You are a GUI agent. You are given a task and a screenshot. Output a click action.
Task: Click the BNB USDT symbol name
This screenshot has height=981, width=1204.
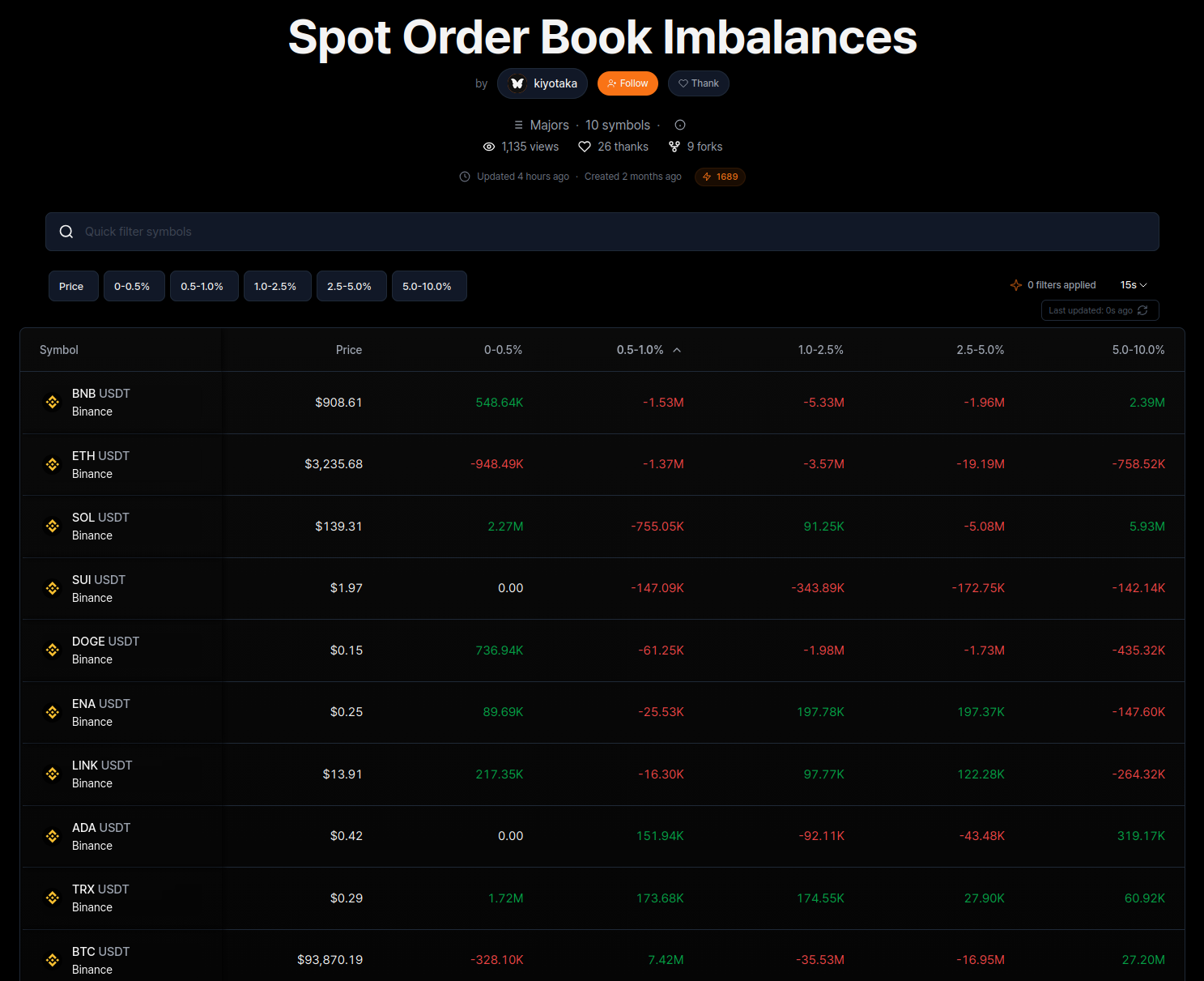pos(101,394)
